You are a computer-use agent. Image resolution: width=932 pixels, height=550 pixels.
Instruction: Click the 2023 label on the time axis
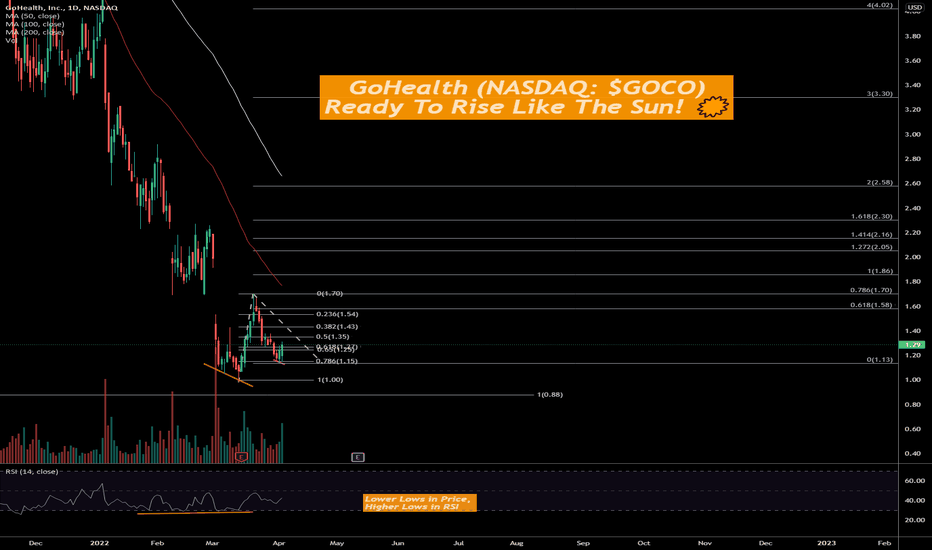click(x=826, y=543)
